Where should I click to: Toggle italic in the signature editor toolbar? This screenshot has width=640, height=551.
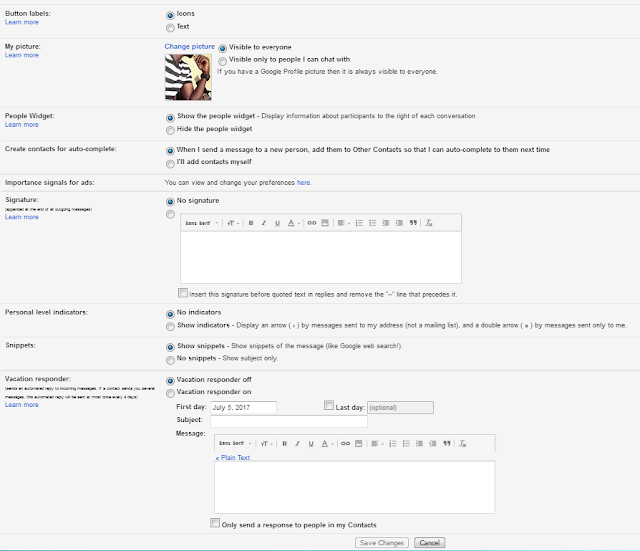coord(264,223)
